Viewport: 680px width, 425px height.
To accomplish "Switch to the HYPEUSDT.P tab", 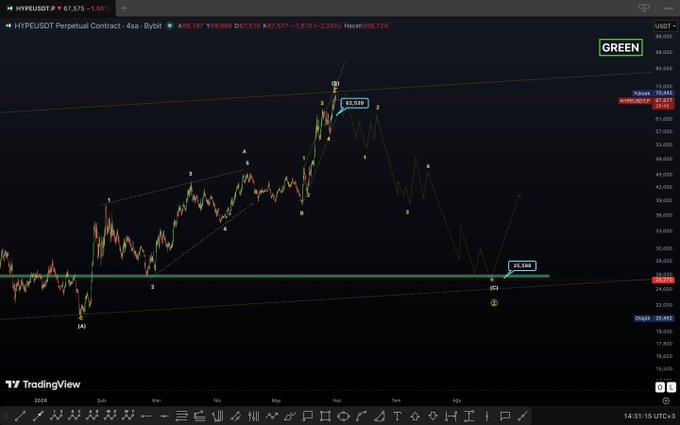I will point(58,8).
